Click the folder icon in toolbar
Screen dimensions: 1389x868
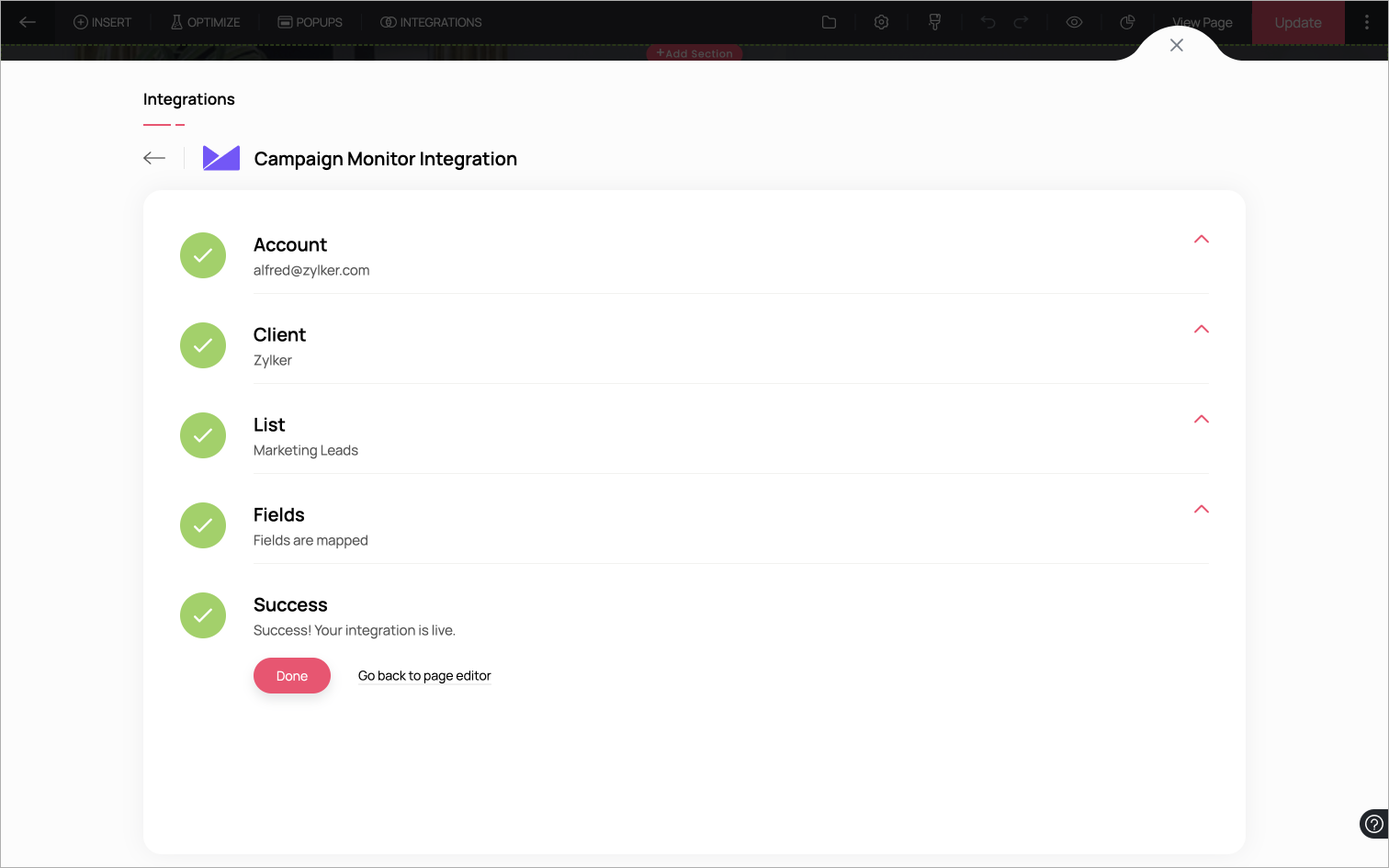pos(829,22)
